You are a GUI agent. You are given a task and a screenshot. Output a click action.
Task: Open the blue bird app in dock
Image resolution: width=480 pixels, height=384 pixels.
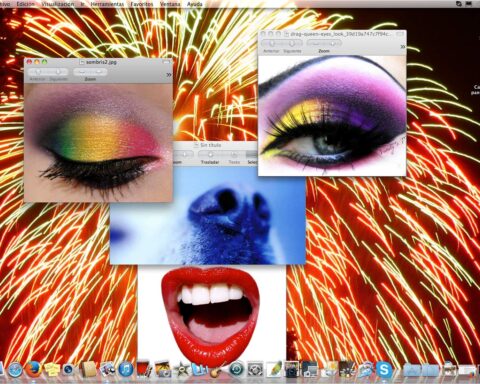click(x=200, y=369)
